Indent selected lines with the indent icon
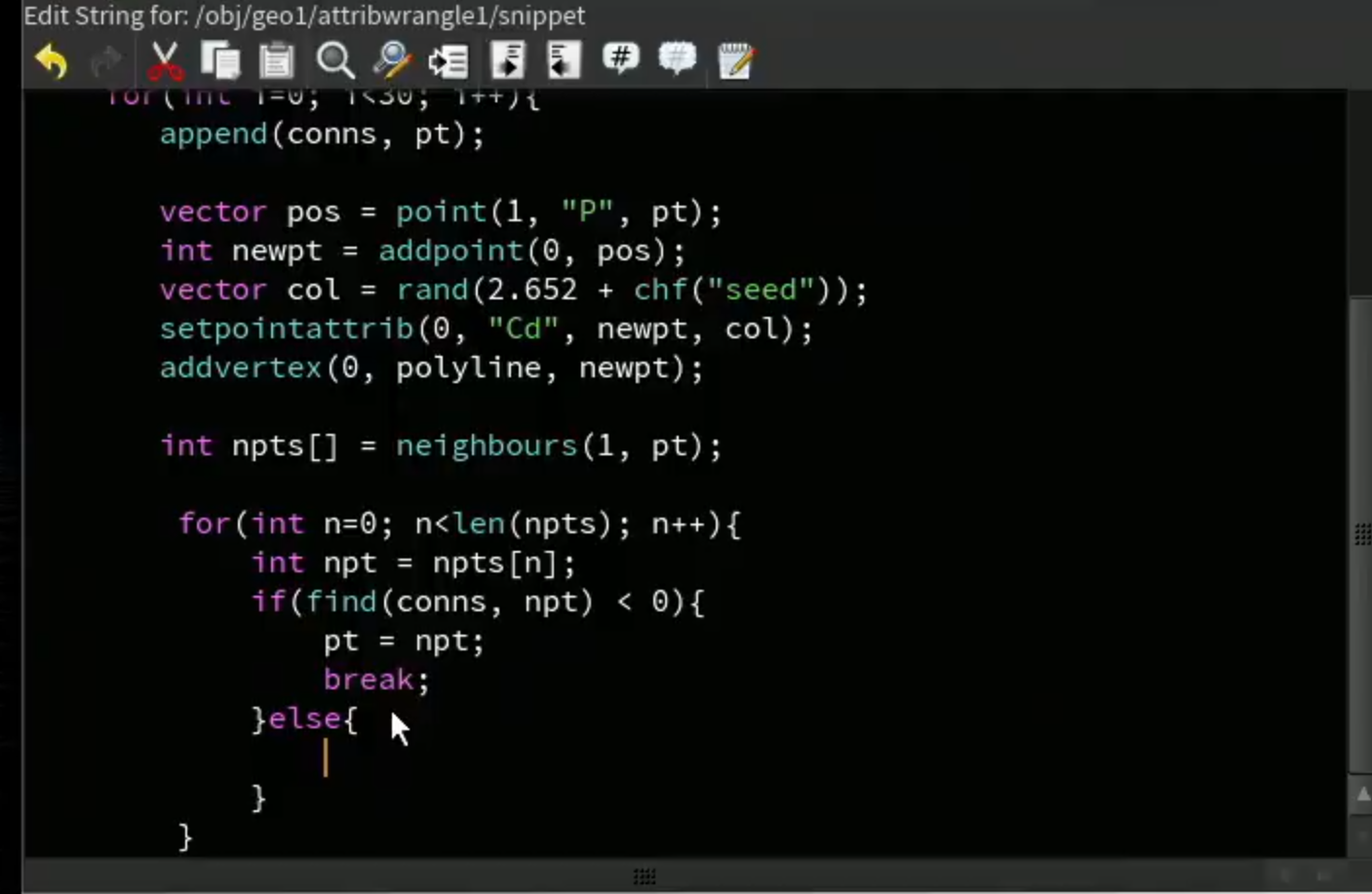The width and height of the screenshot is (1372, 894). click(507, 60)
